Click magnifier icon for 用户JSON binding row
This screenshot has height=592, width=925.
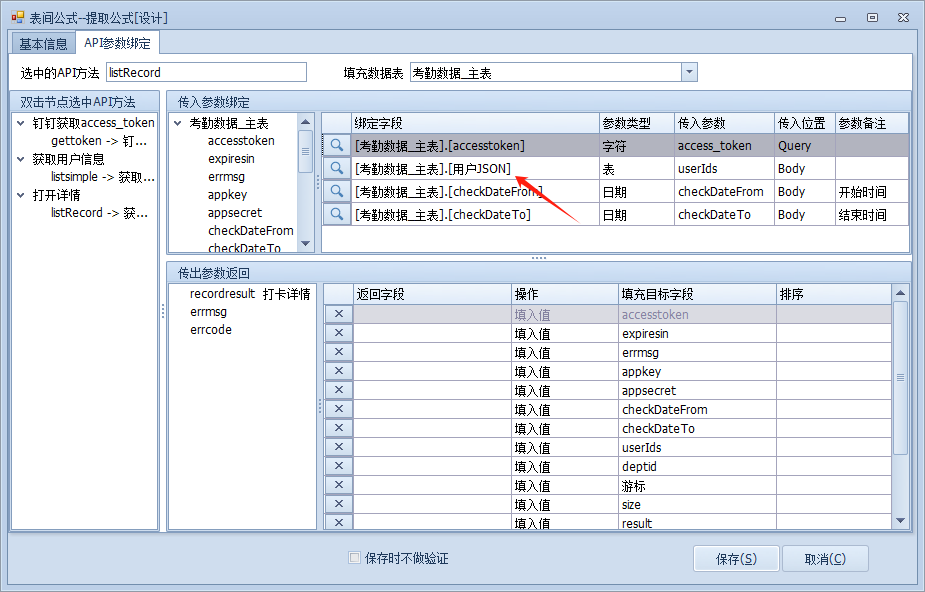click(337, 169)
